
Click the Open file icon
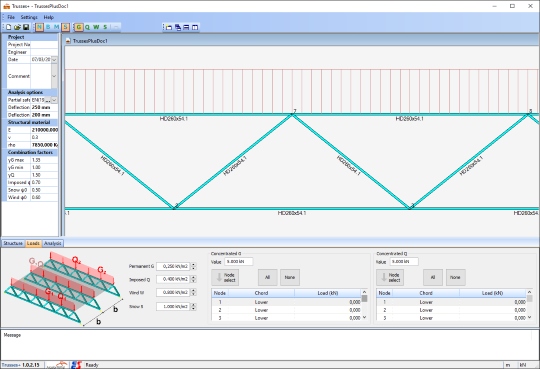[17, 27]
